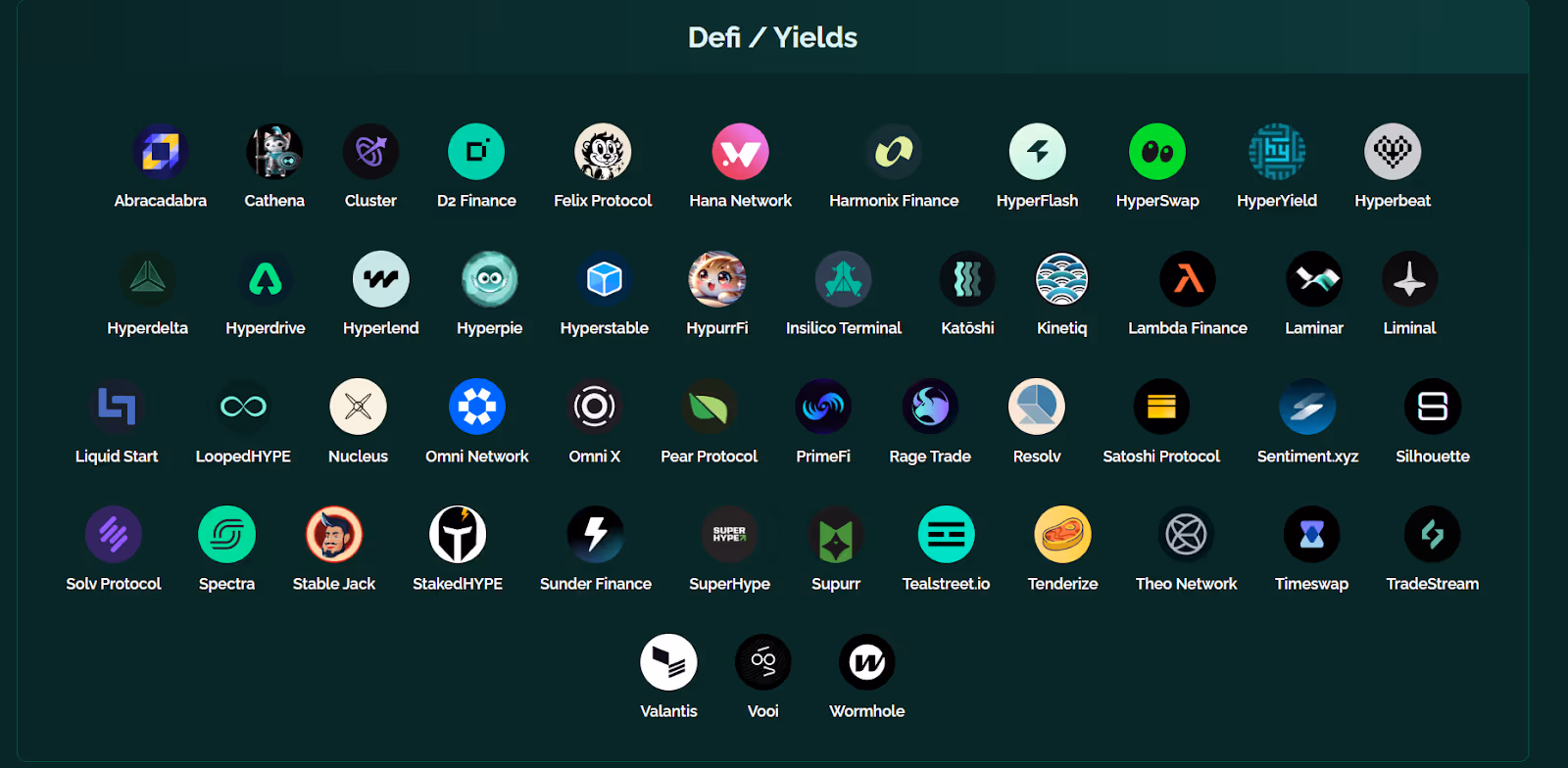The height and width of the screenshot is (768, 1568).
Task: Open the Kinetiq waves icon
Action: click(x=1062, y=279)
